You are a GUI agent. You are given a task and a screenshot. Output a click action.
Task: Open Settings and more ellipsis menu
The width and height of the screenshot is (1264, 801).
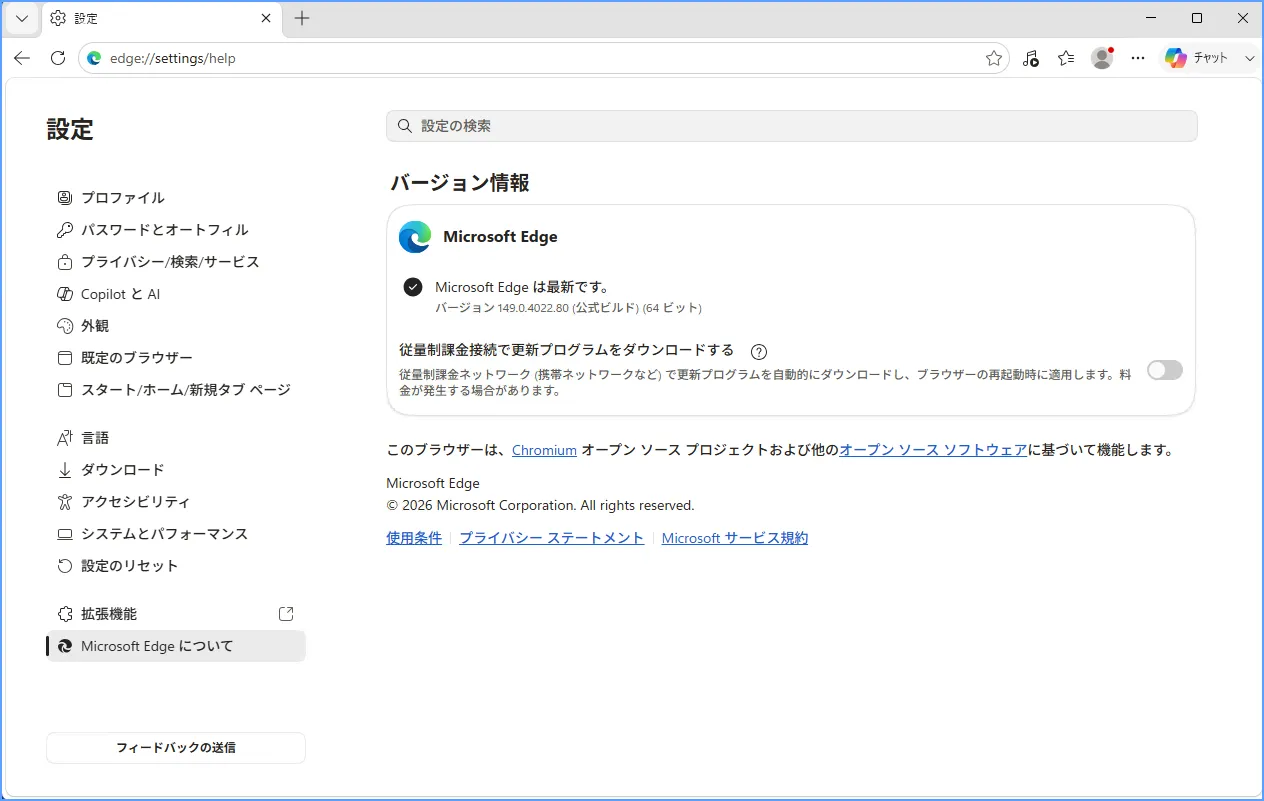1138,58
